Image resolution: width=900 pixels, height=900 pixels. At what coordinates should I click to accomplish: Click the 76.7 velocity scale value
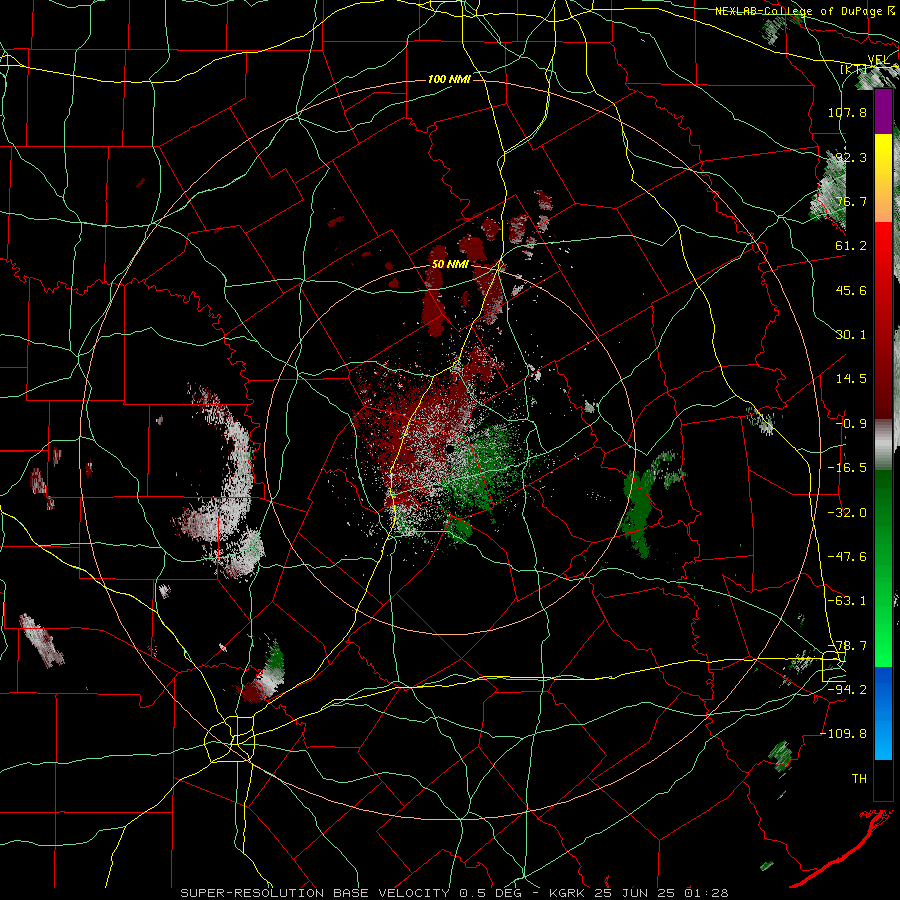coord(851,201)
